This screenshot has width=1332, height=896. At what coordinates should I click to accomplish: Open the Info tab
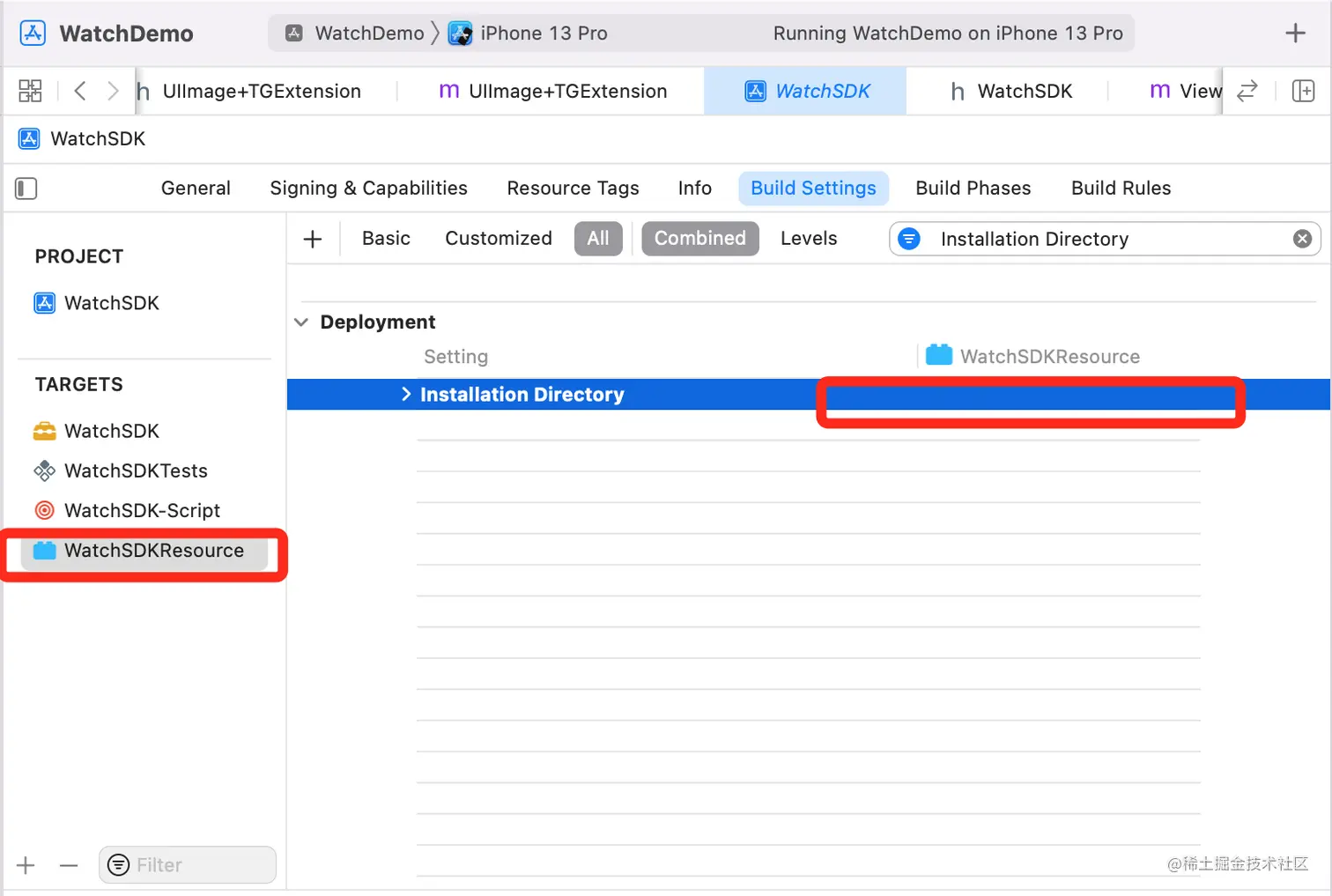(x=694, y=189)
